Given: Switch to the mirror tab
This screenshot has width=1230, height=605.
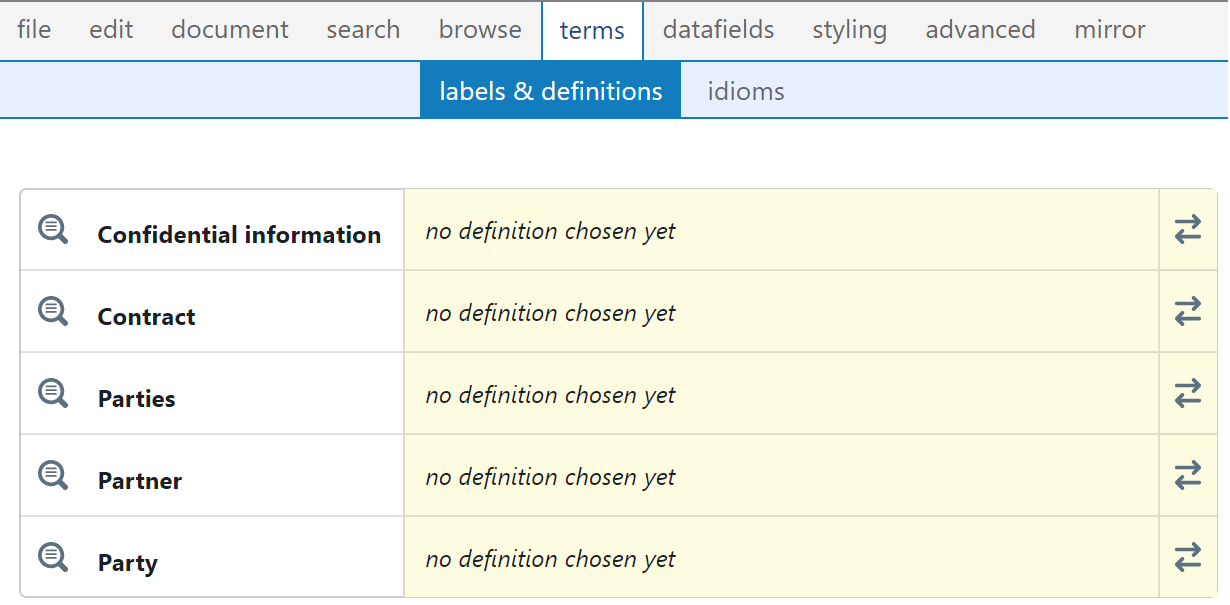Looking at the screenshot, I should [1110, 30].
